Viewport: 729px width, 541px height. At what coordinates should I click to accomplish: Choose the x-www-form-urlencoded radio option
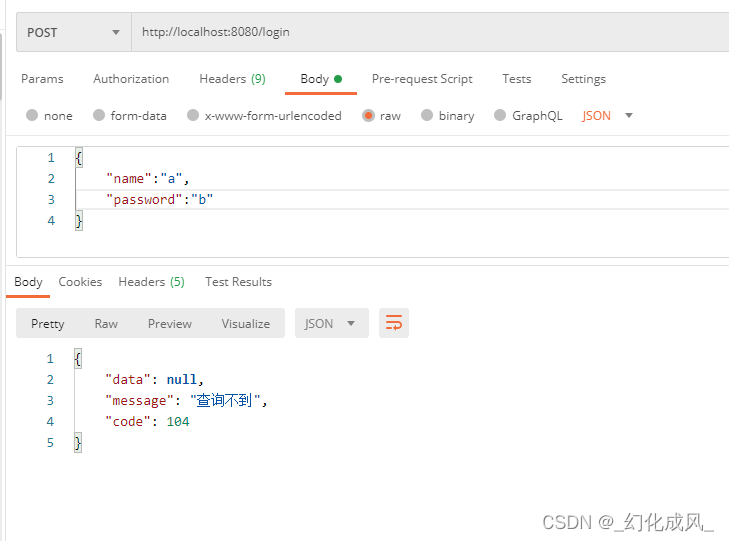193,115
